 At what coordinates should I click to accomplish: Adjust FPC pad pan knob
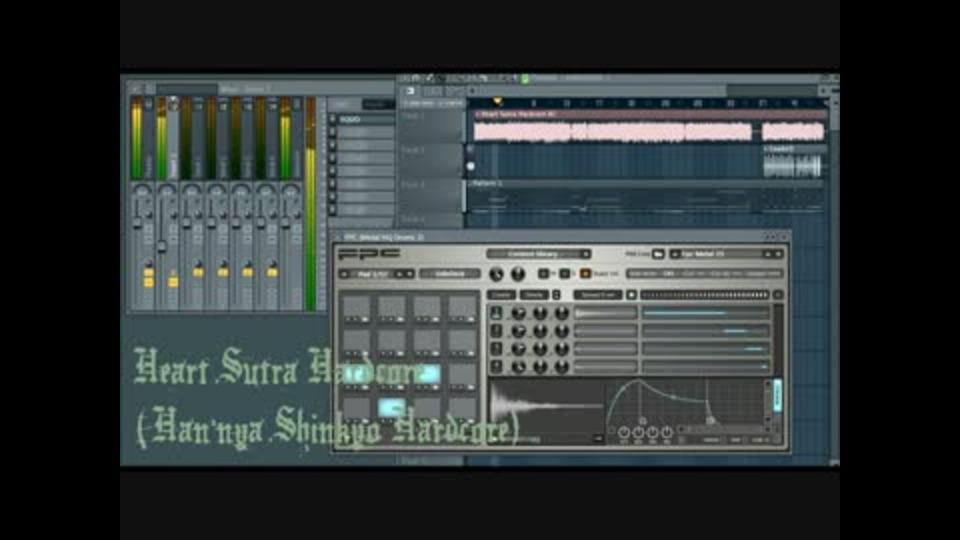[518, 274]
